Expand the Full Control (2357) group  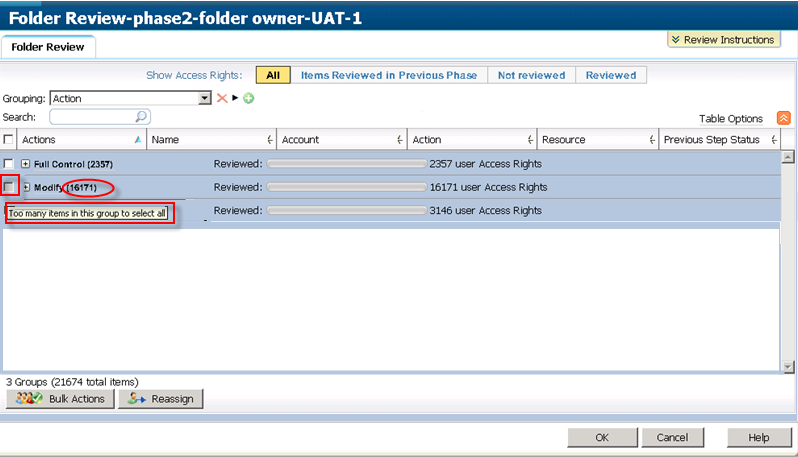[x=25, y=164]
